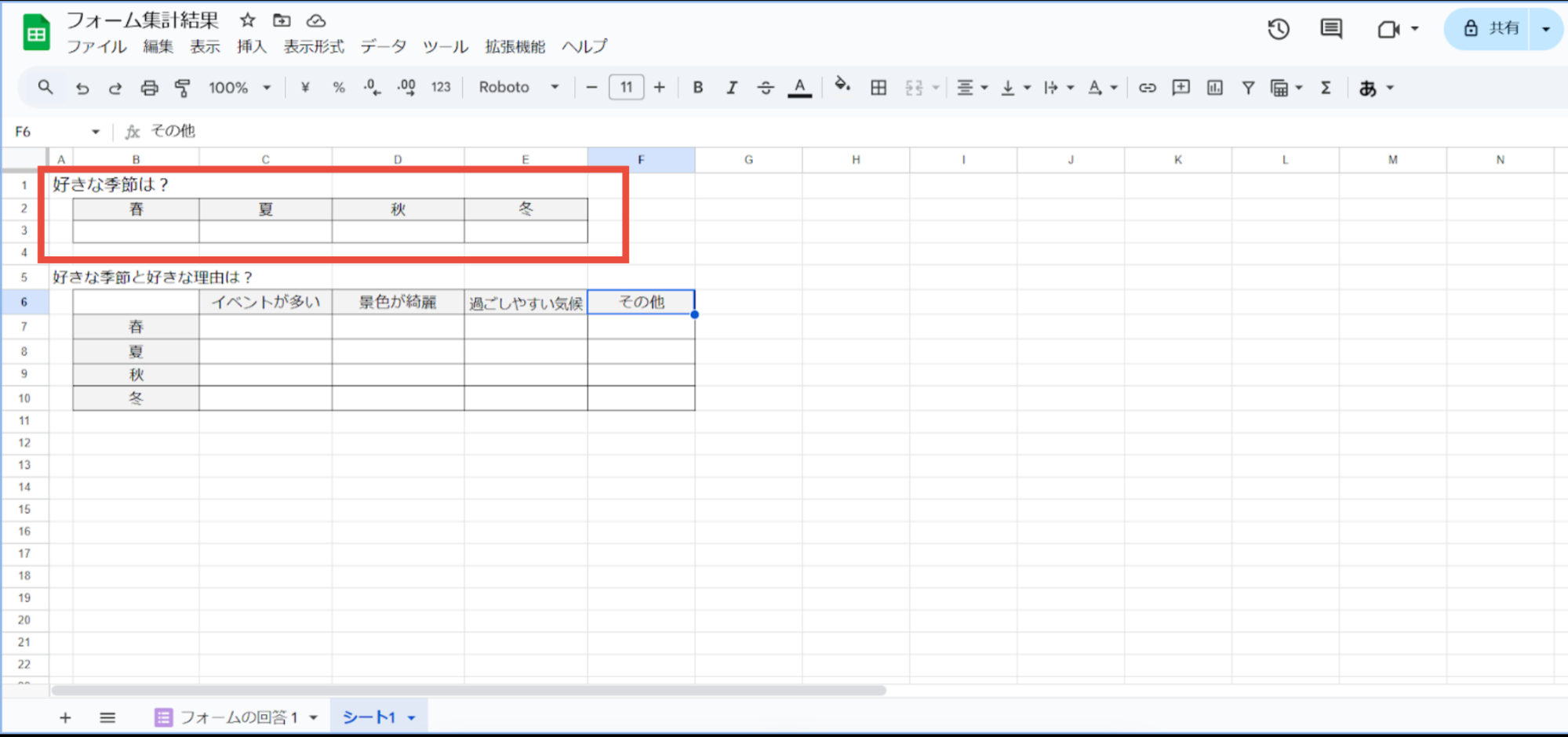Viewport: 1568px width, 737px height.
Task: Insert a chart
Action: pos(1214,88)
